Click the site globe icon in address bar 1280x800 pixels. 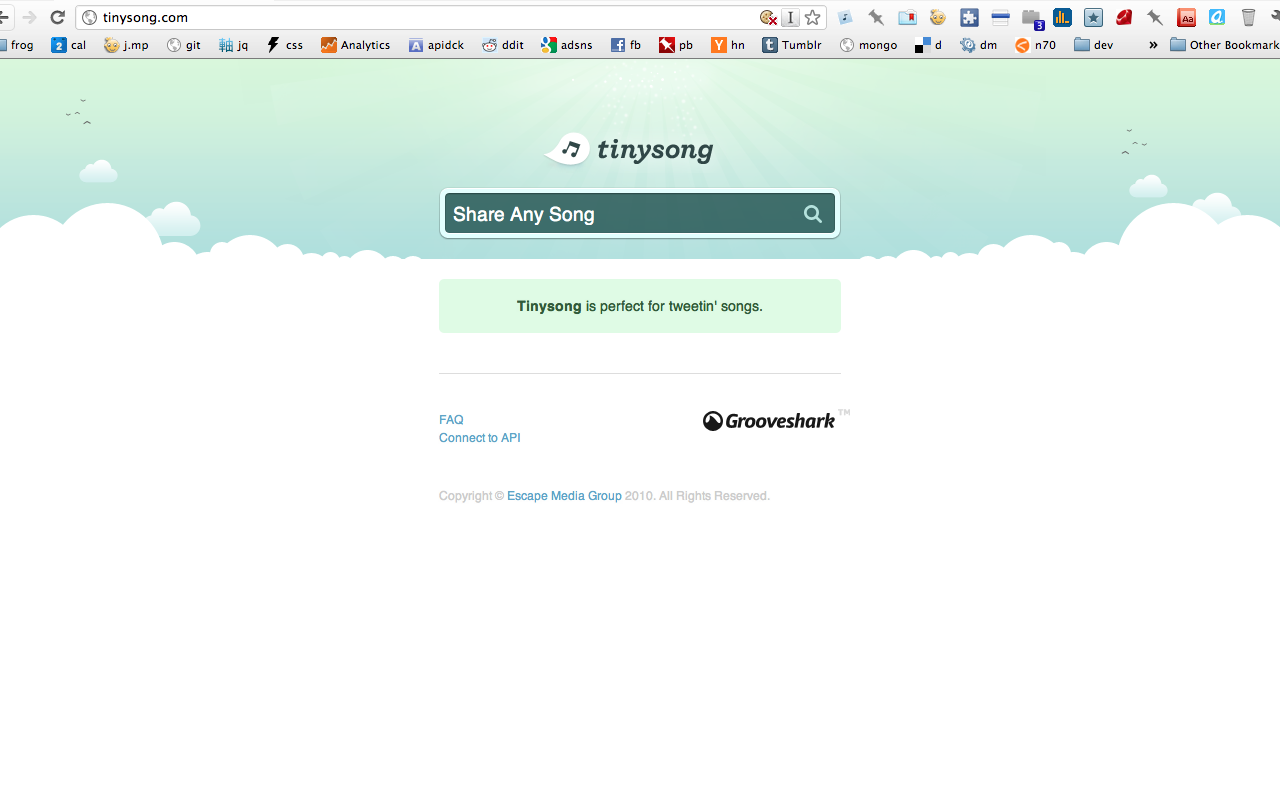tap(89, 17)
